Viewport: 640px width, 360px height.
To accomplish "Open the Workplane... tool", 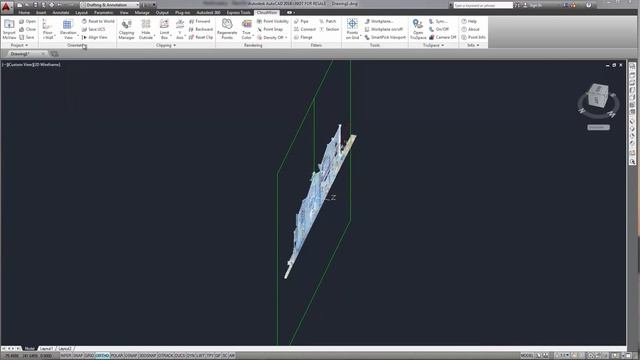I will click(x=379, y=21).
